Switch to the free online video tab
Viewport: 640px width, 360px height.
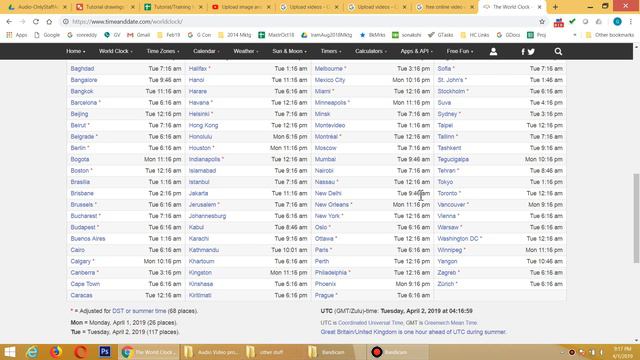coord(444,7)
